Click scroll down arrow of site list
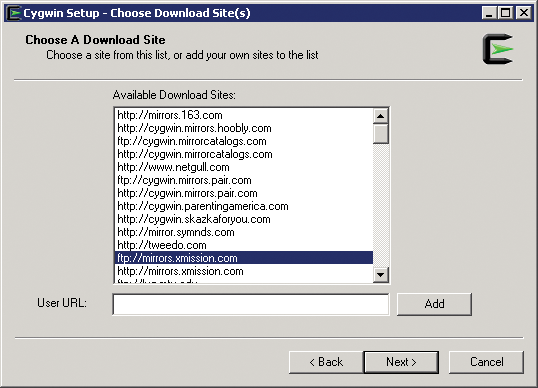Viewport: 538px width, 388px height. point(381,274)
